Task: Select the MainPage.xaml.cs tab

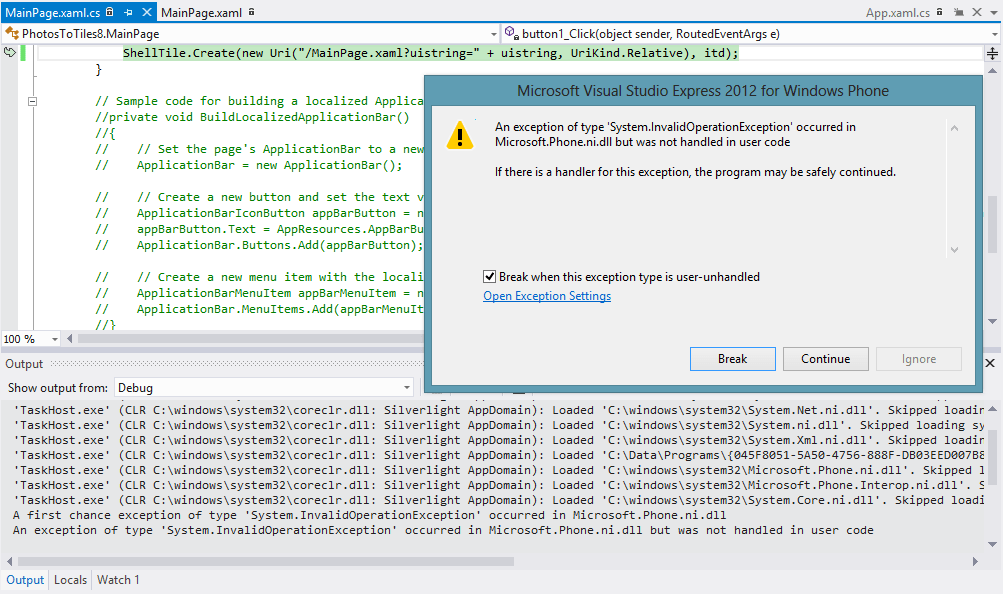Action: 52,12
